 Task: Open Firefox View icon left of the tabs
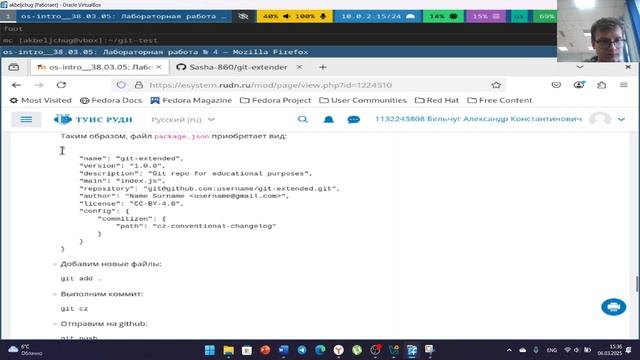pos(13,67)
